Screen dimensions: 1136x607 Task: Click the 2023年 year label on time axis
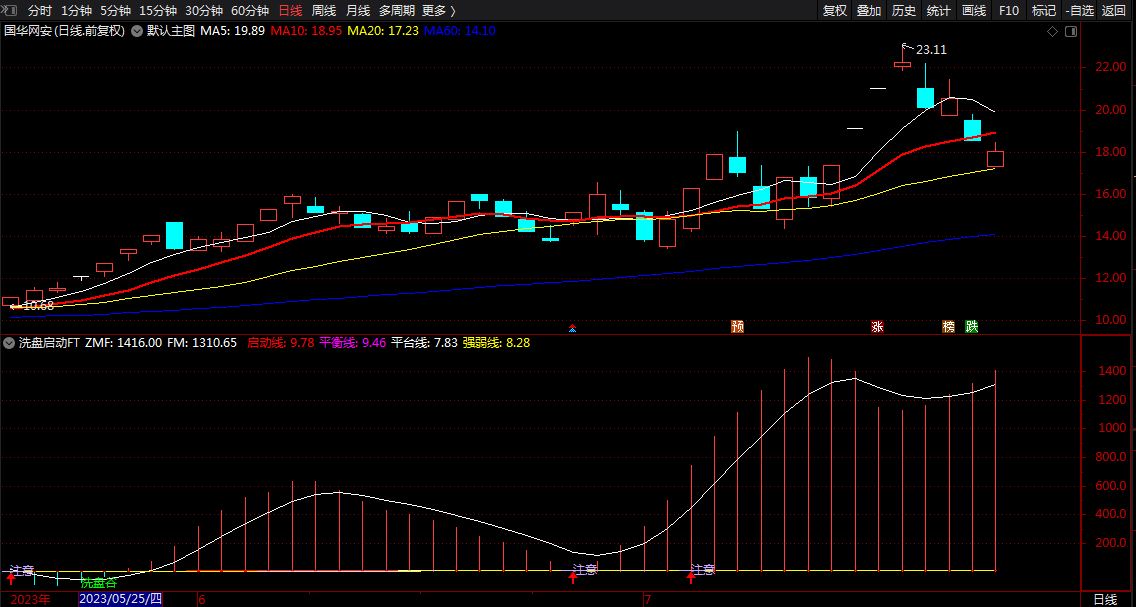coord(30,599)
